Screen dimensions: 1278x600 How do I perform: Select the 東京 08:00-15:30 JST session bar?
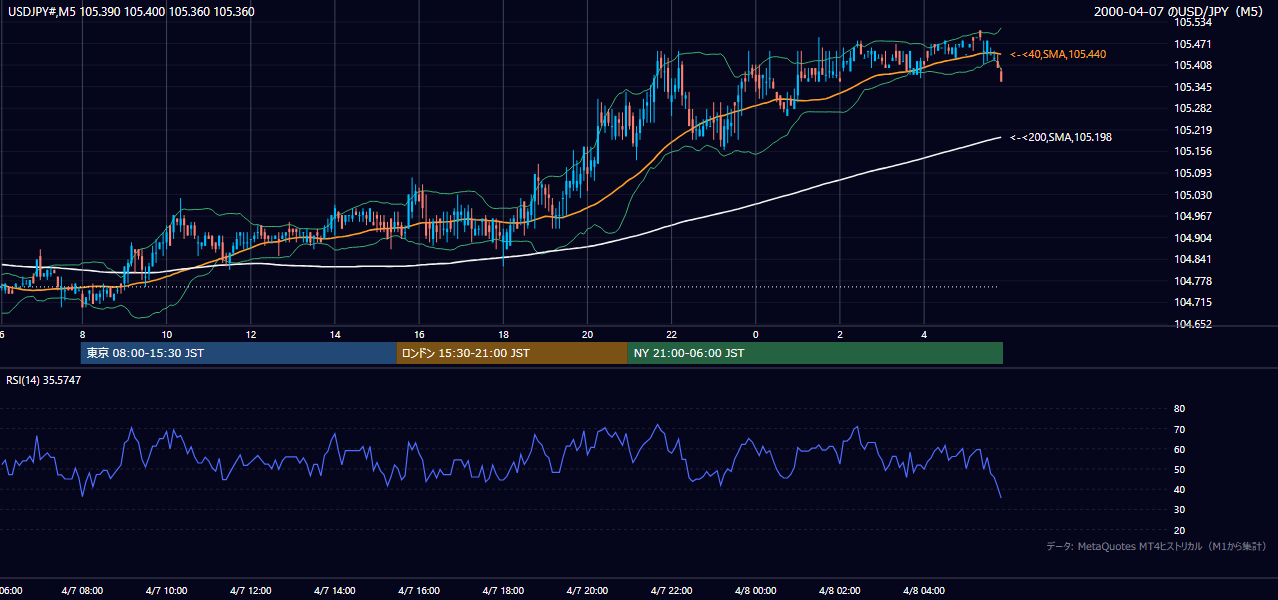click(239, 353)
